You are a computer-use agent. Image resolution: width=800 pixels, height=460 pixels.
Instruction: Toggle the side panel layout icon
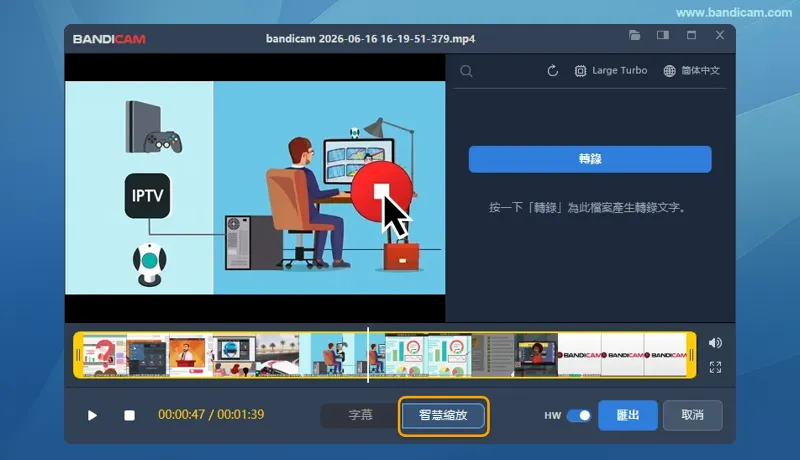(x=663, y=35)
